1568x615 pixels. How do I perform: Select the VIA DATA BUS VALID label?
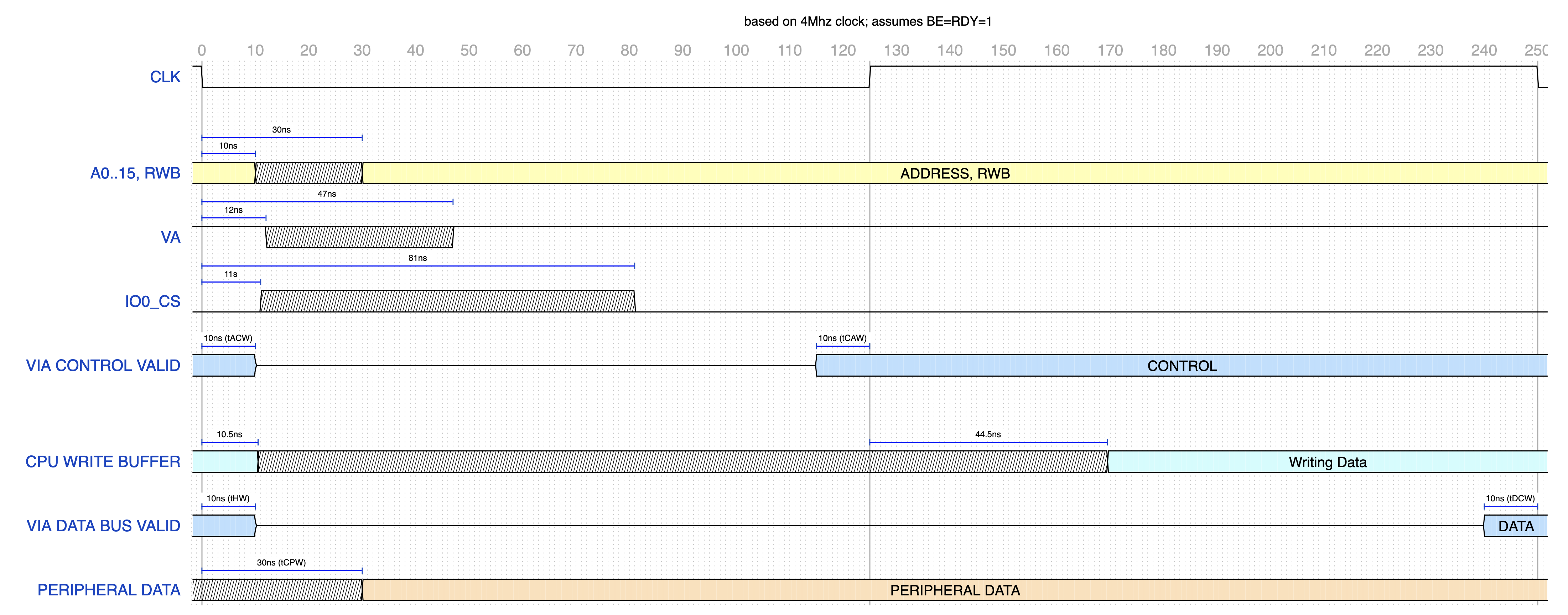103,526
